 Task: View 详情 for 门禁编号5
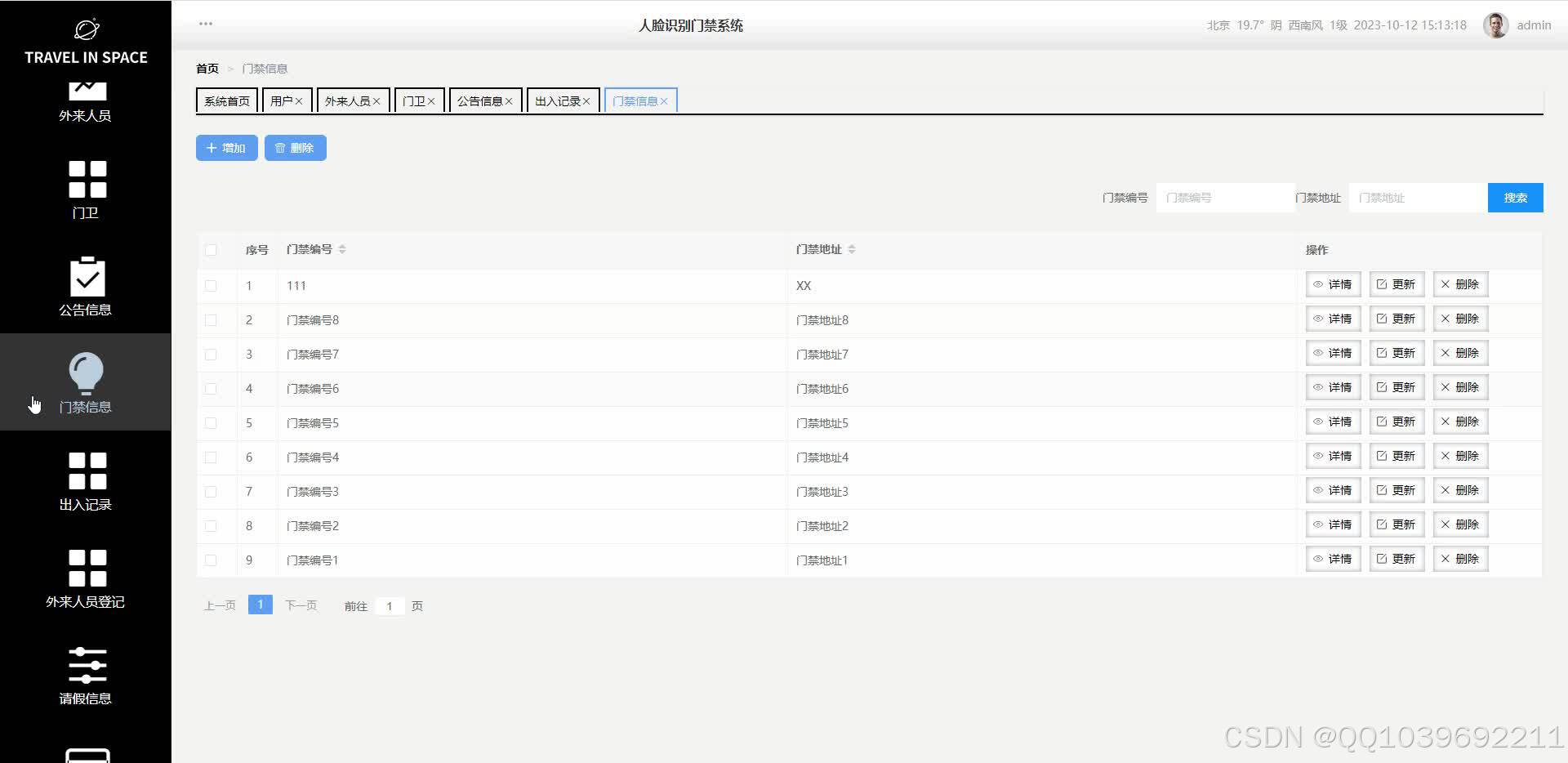point(1333,422)
